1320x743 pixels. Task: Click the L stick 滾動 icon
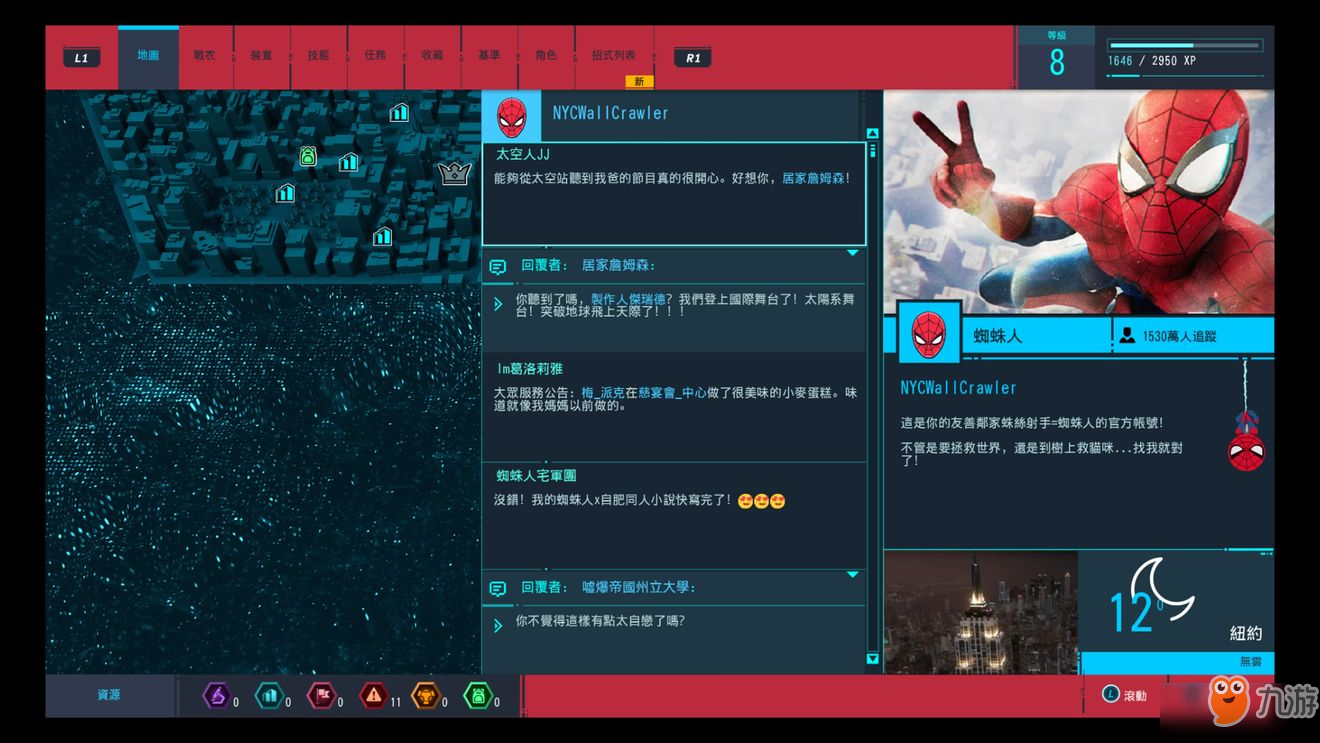[1110, 694]
